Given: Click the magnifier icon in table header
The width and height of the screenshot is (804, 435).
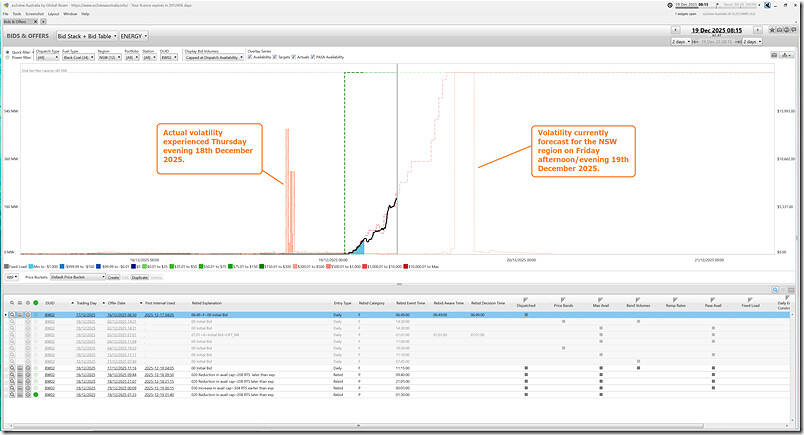Looking at the screenshot, I should (x=14, y=301).
